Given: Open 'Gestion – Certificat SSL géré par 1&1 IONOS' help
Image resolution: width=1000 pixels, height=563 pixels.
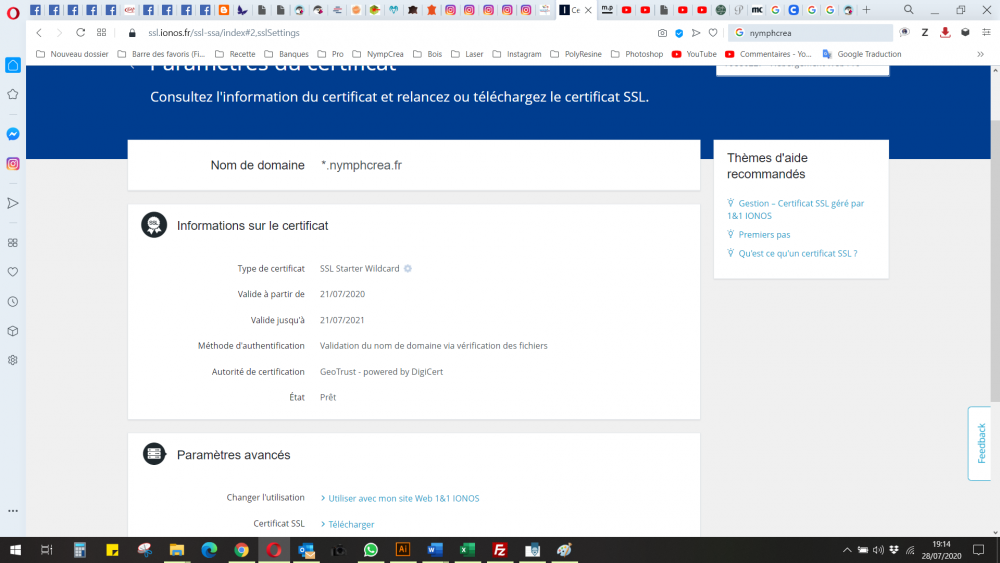Looking at the screenshot, I should [x=795, y=209].
